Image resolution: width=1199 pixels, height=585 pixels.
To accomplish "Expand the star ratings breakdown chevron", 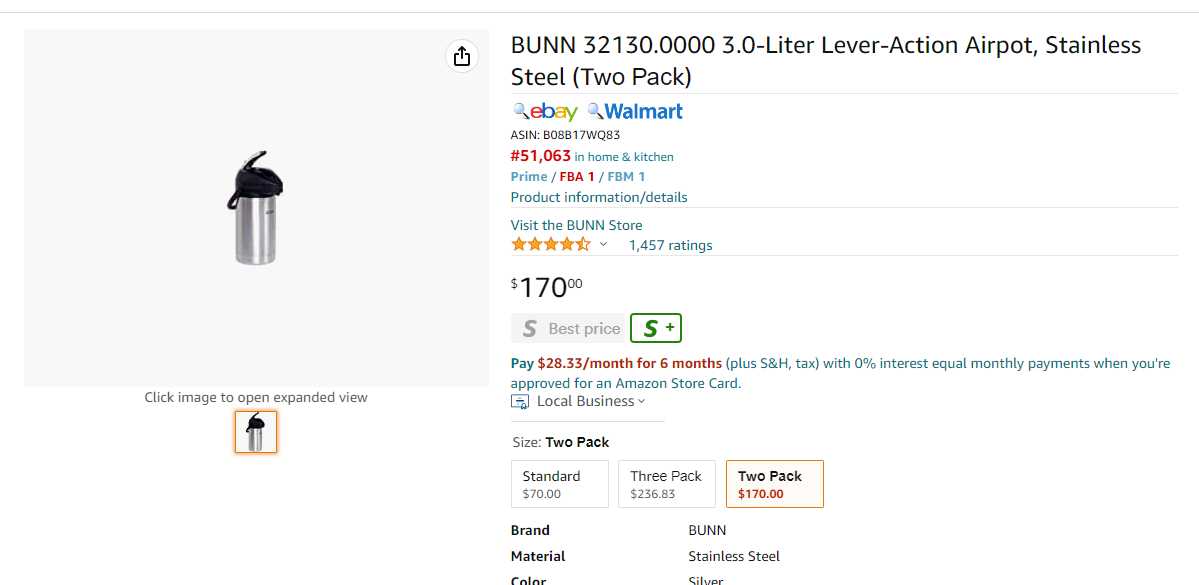I will [x=603, y=245].
